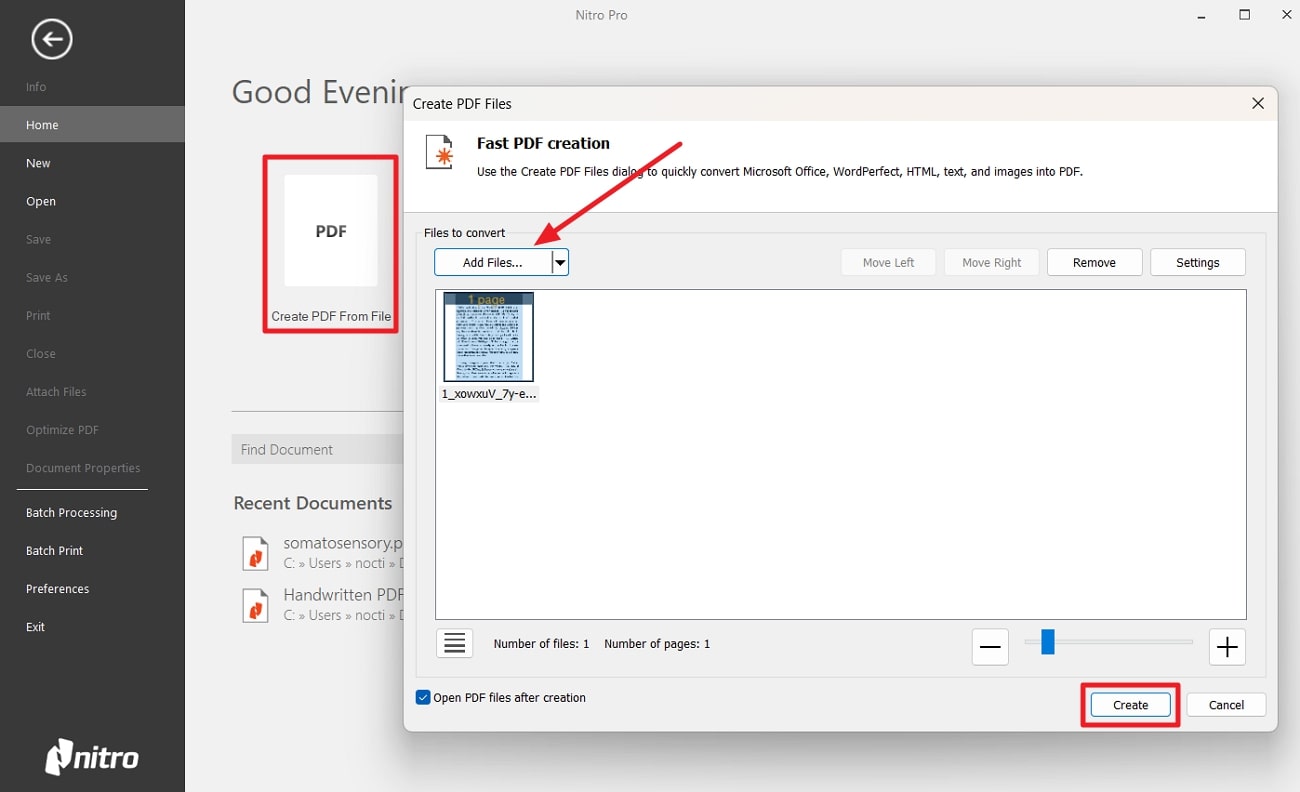Select the 1_xowxuV_7y-e file thumbnail

[488, 338]
